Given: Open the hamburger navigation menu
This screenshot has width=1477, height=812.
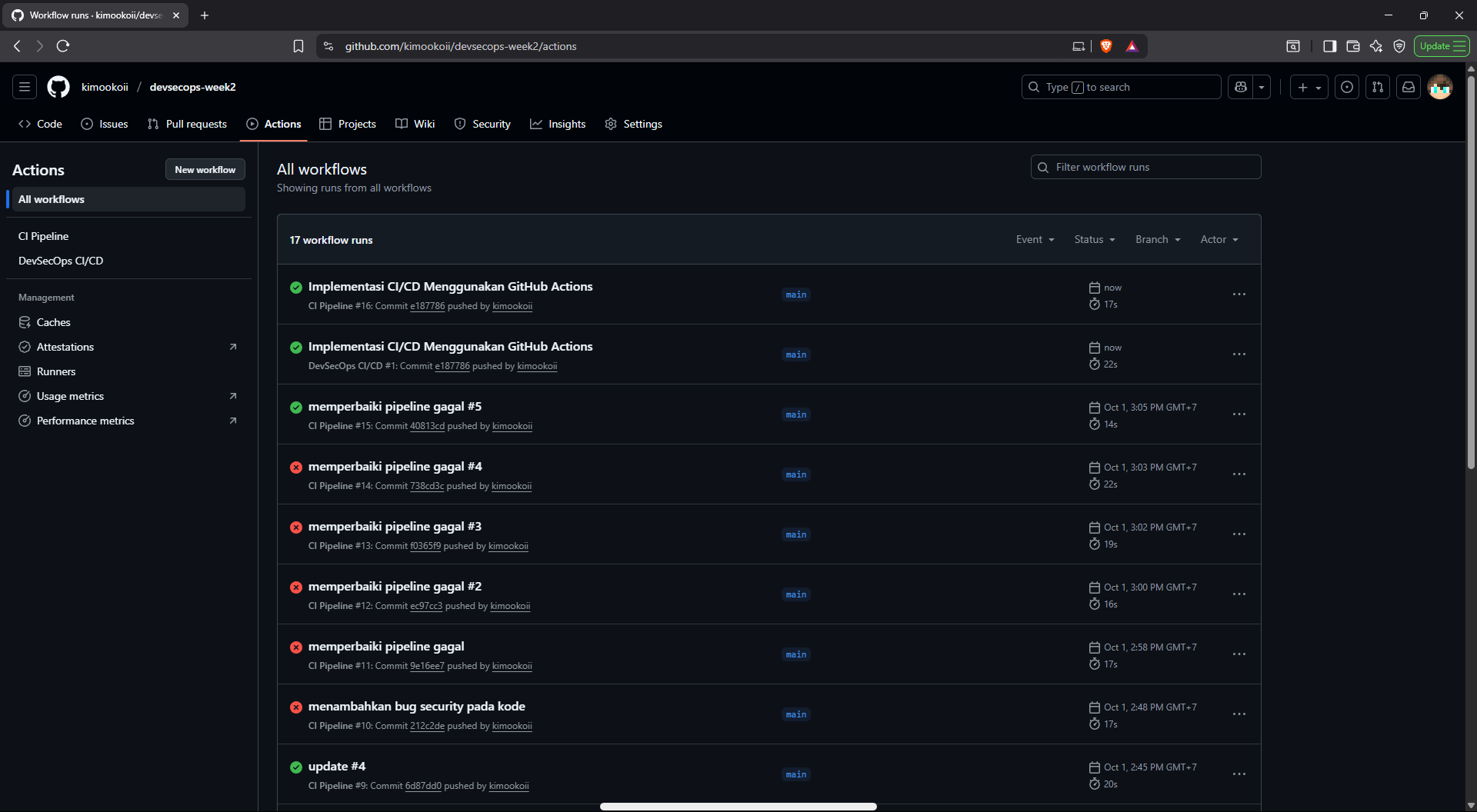Looking at the screenshot, I should pos(25,87).
